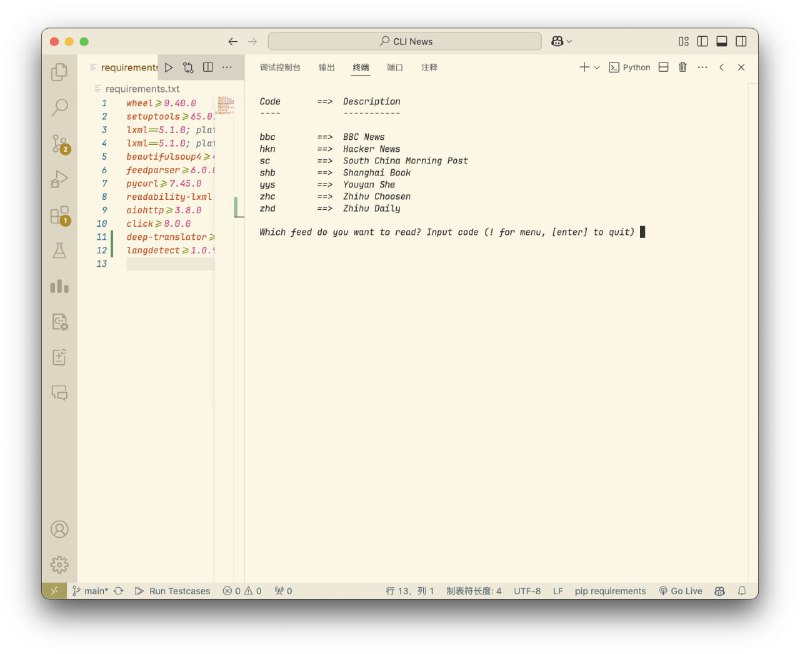Open the Run and Debug view

[60, 180]
